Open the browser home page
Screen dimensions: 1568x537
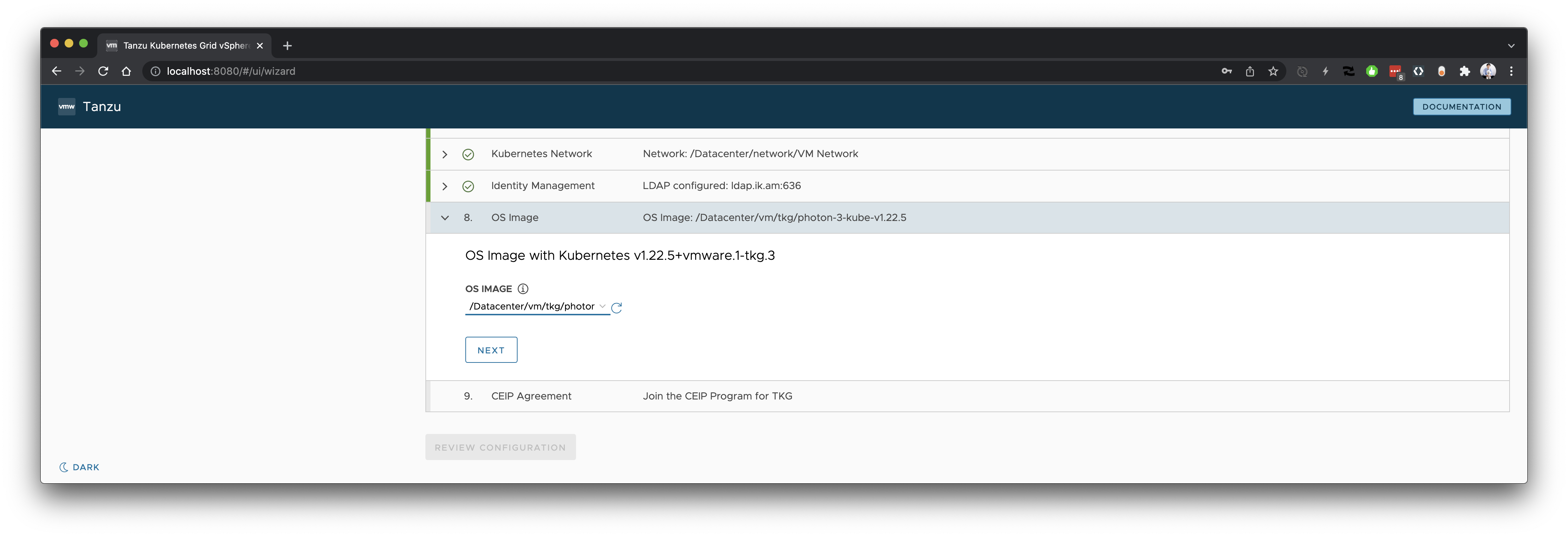coord(126,71)
